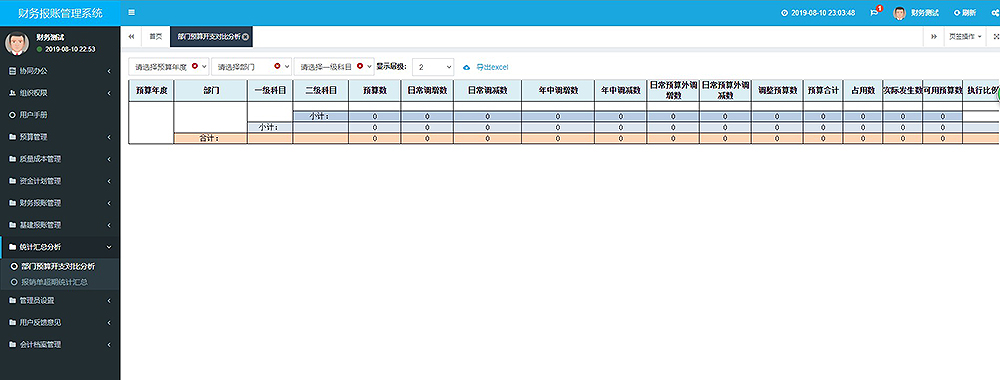
Task: Open 报销单超期统计汇总 in sidebar
Action: click(x=54, y=282)
